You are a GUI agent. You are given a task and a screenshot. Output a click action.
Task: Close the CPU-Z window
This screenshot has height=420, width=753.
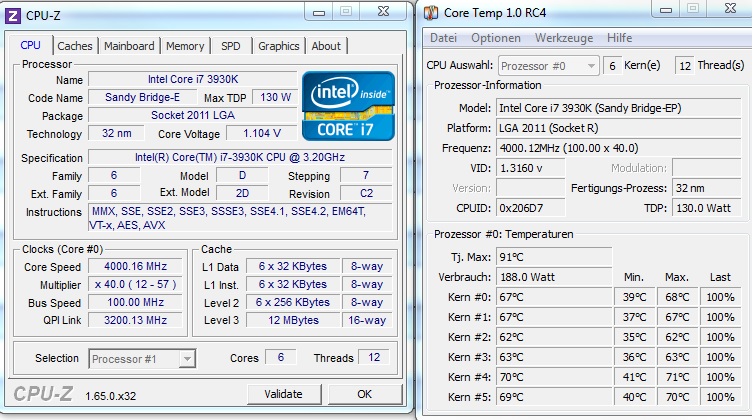383,12
